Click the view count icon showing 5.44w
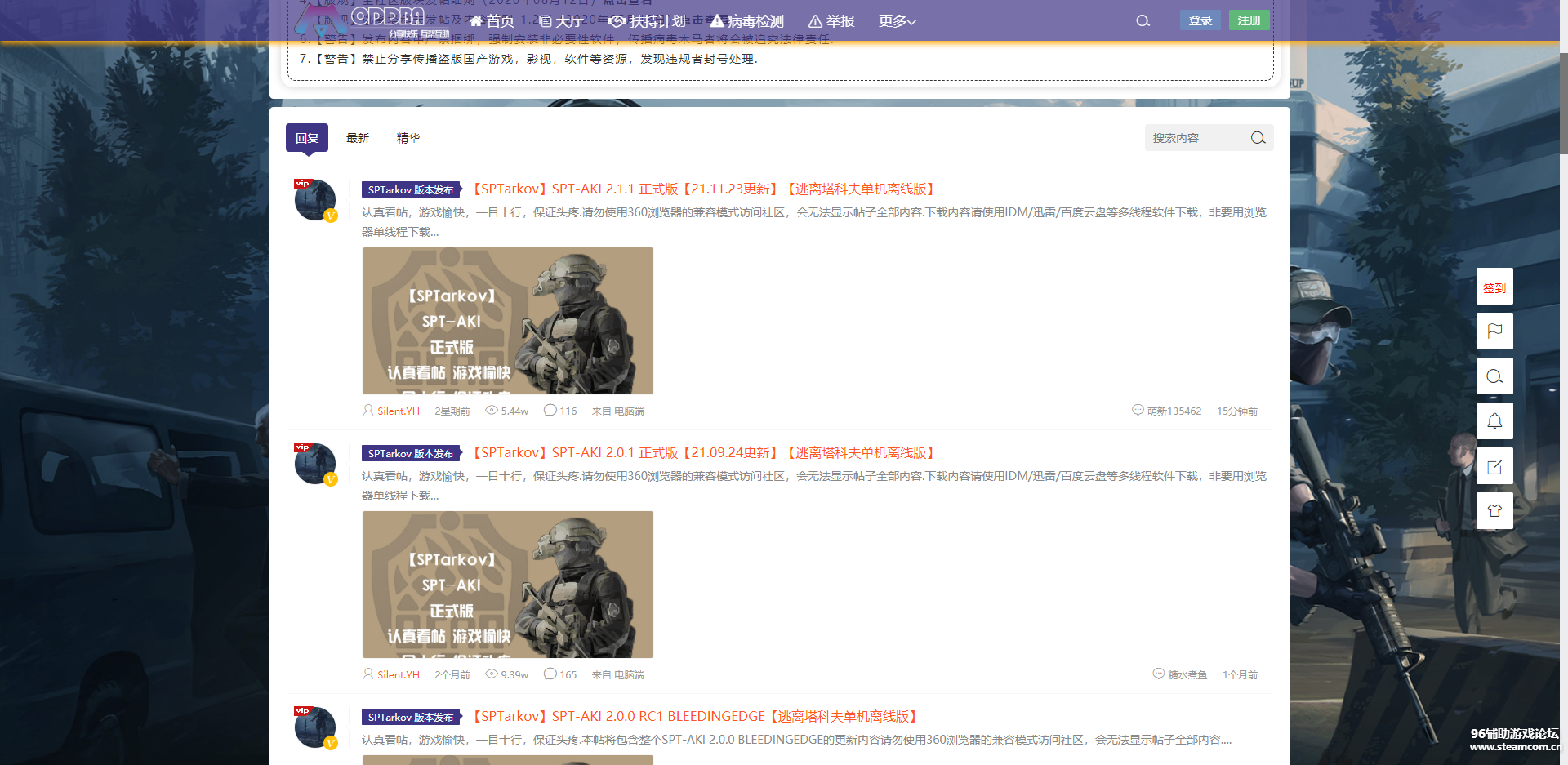 tap(491, 411)
